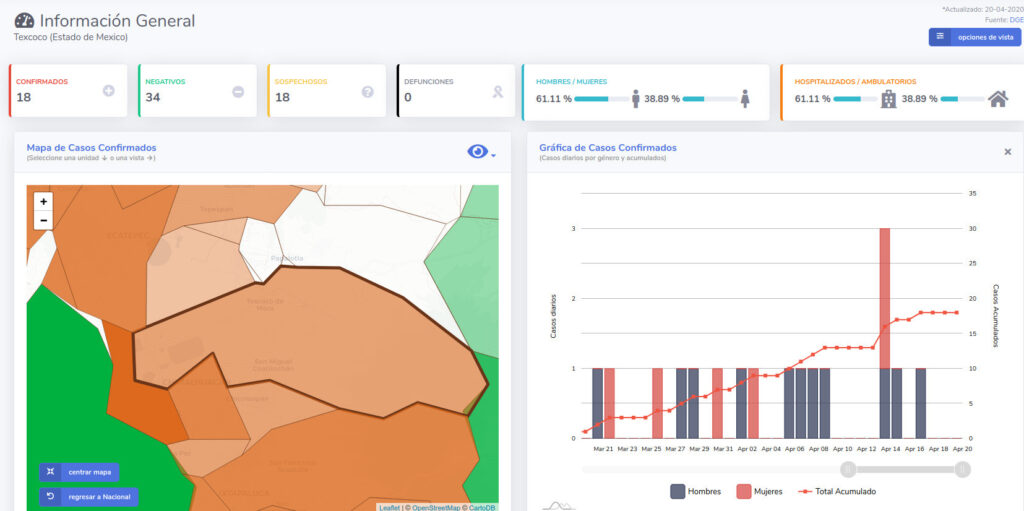Click the plus icon in Confirmados card
1024x511 pixels.
[108, 91]
